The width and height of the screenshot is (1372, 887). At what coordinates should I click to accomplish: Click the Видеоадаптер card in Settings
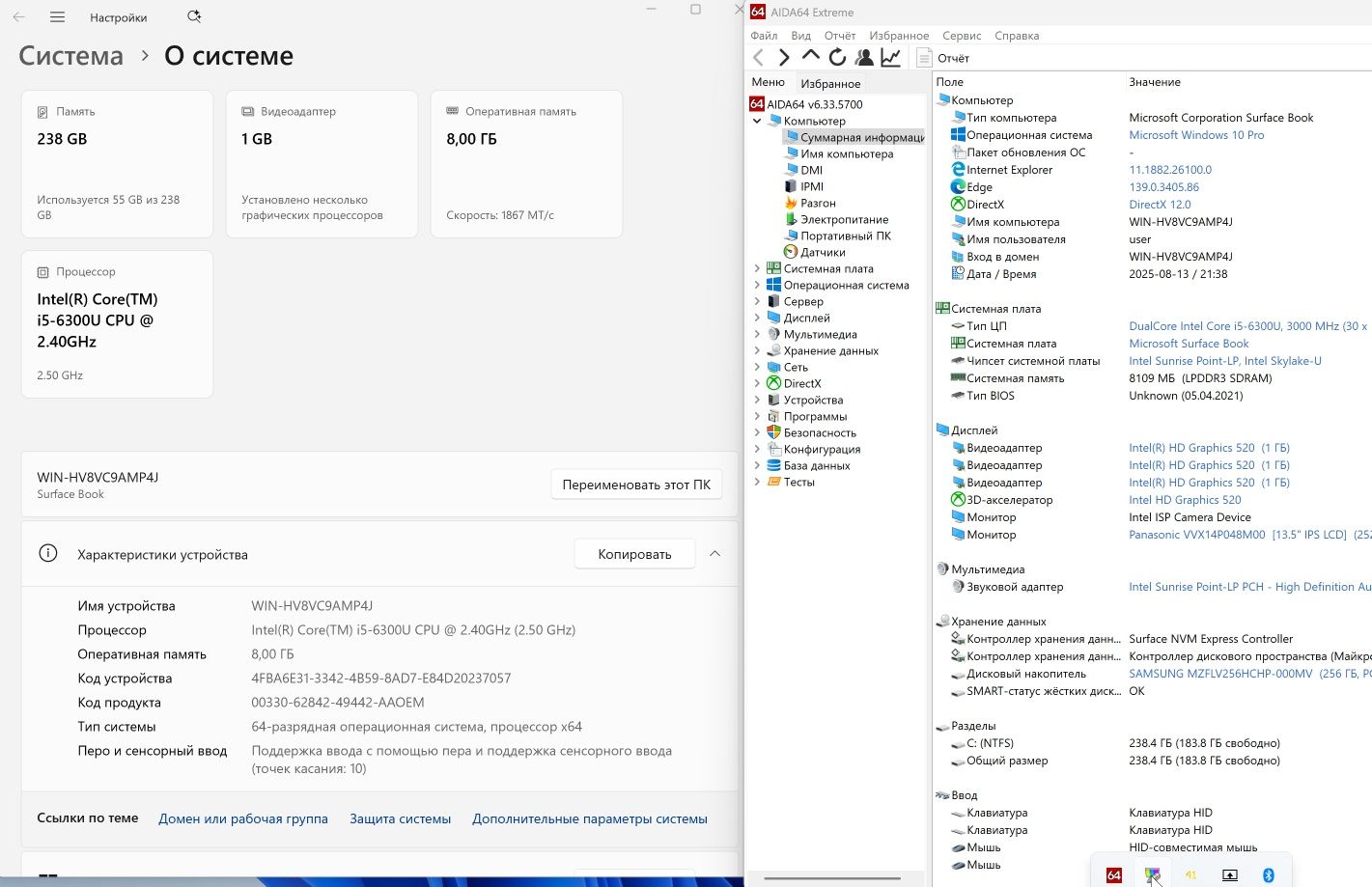(x=322, y=164)
